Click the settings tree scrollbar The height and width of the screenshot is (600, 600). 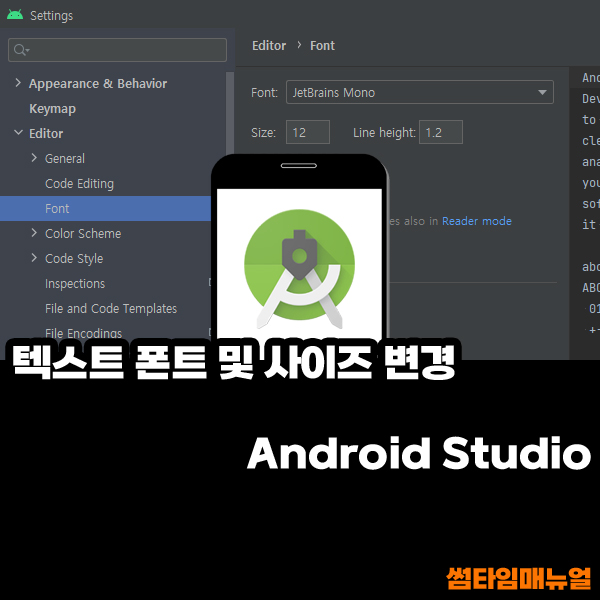click(x=230, y=115)
